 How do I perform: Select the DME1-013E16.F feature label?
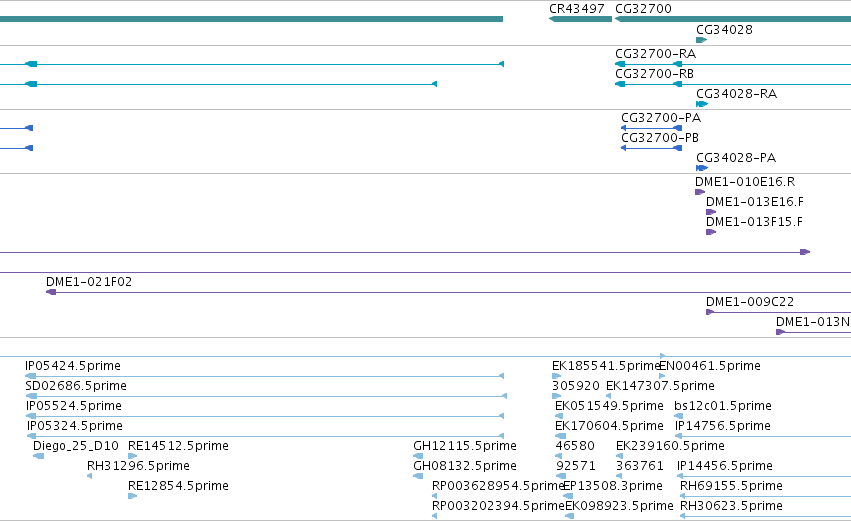click(754, 202)
